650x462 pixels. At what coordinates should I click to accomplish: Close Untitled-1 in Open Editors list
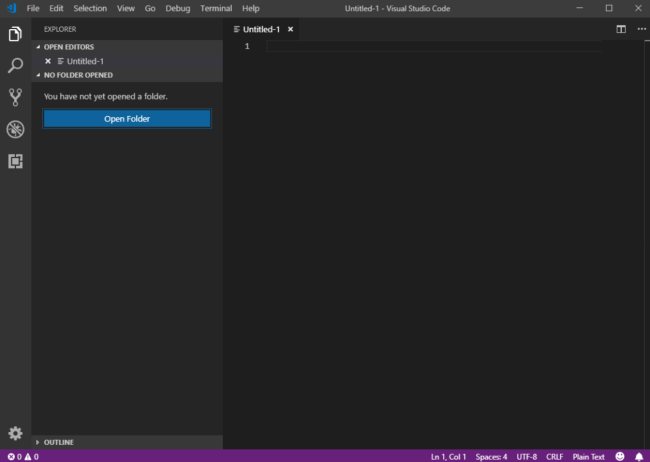[x=48, y=61]
